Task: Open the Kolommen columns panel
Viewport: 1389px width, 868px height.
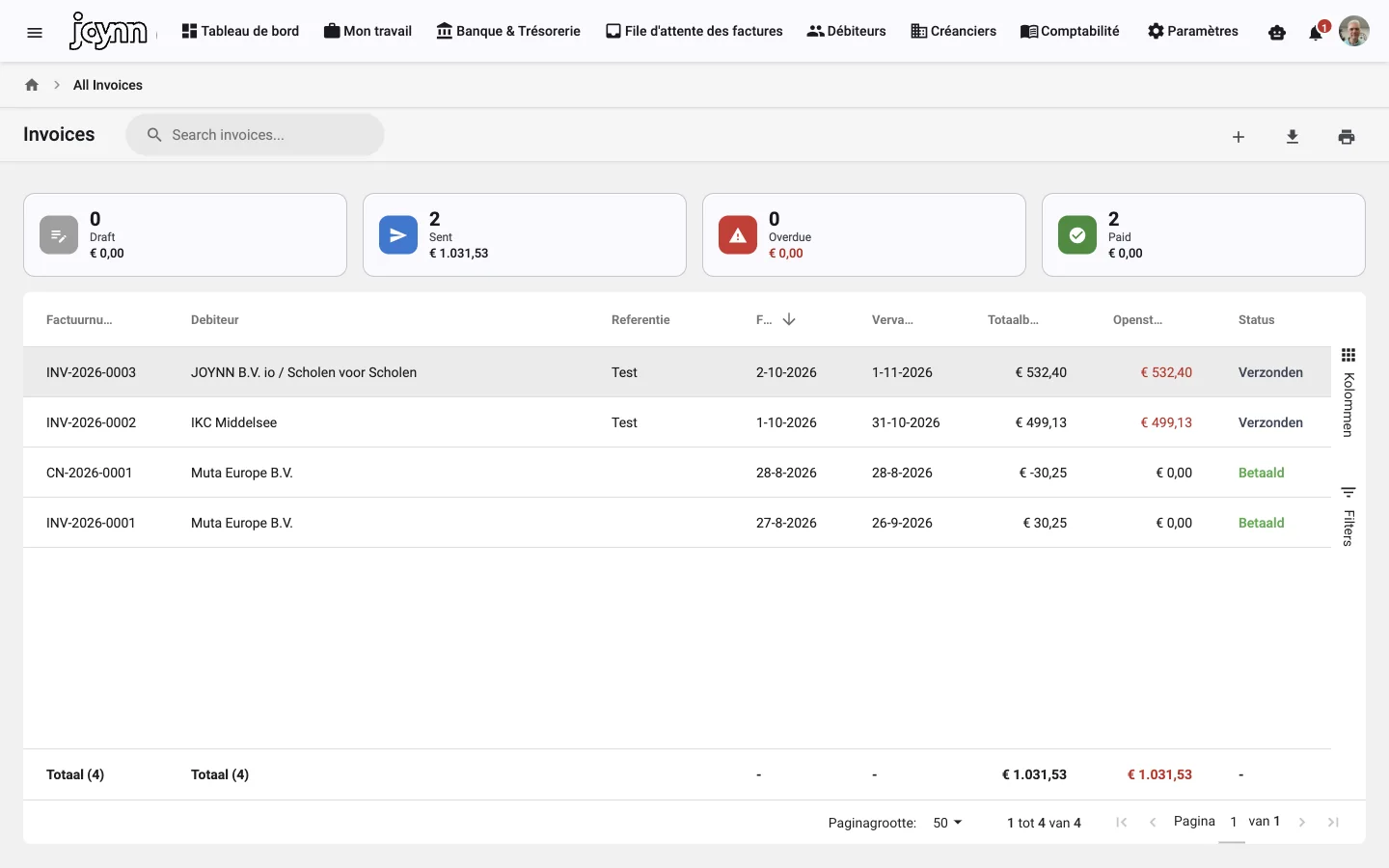Action: tap(1348, 393)
